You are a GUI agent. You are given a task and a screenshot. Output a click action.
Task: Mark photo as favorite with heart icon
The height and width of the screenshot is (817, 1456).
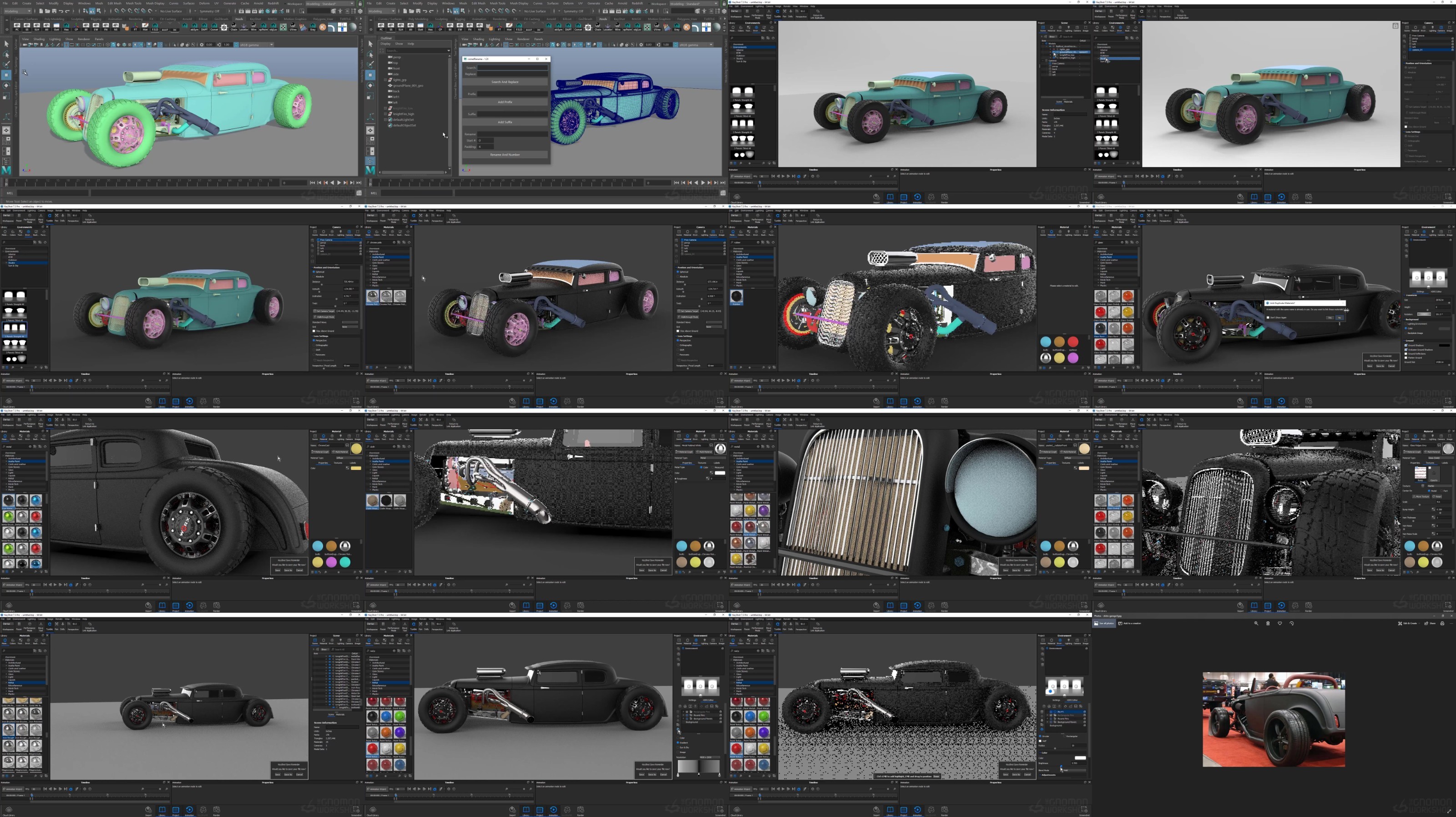click(1279, 623)
